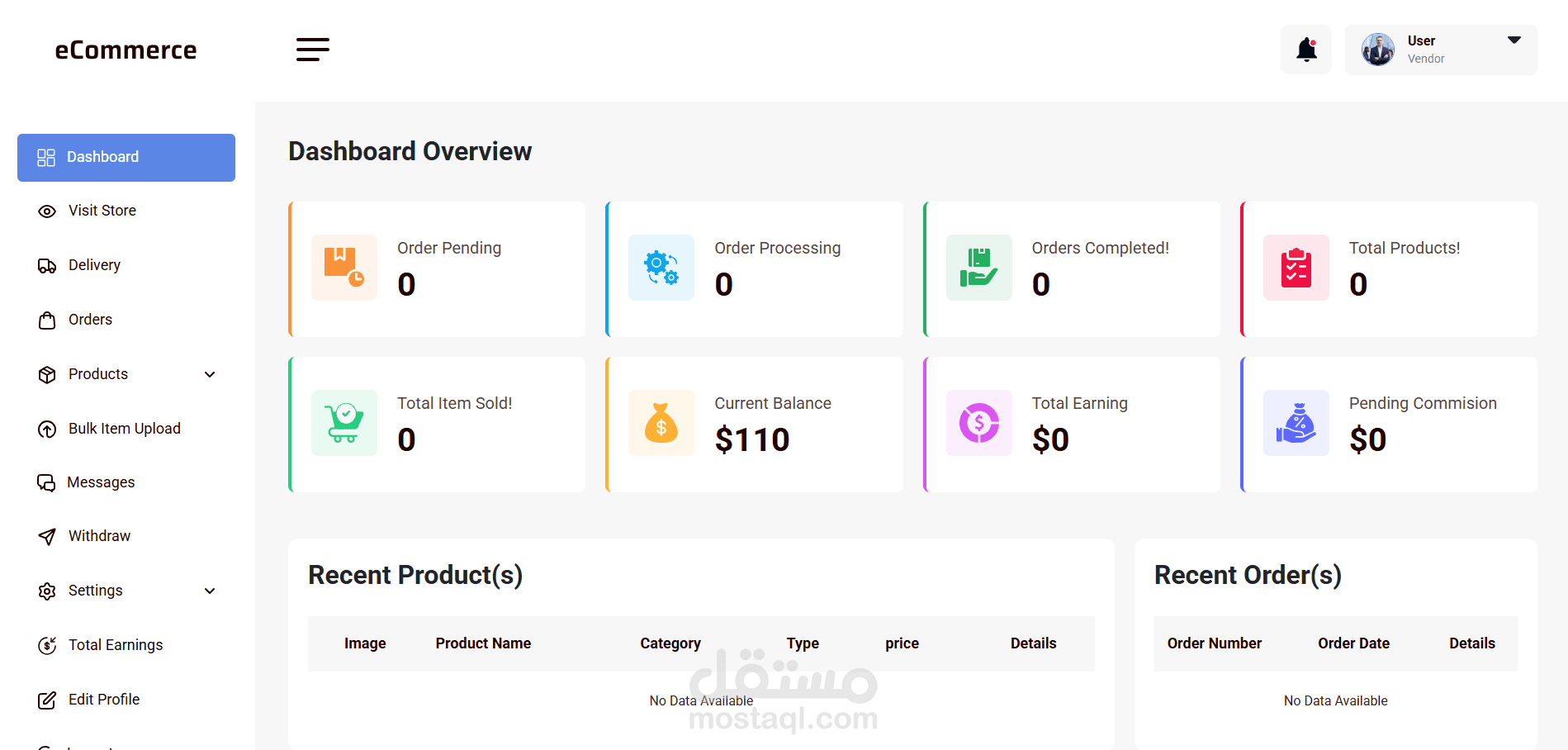Click the Pending Commission hand icon
The image size is (1568, 750).
pos(1296,423)
